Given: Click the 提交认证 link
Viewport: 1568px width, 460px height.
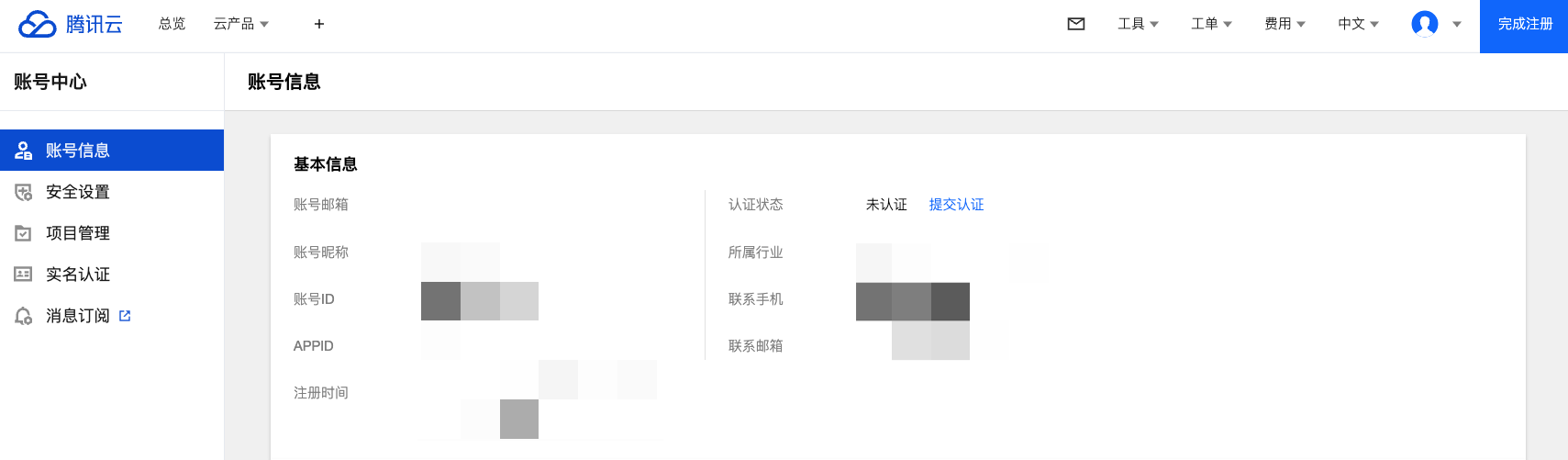Looking at the screenshot, I should click(956, 205).
